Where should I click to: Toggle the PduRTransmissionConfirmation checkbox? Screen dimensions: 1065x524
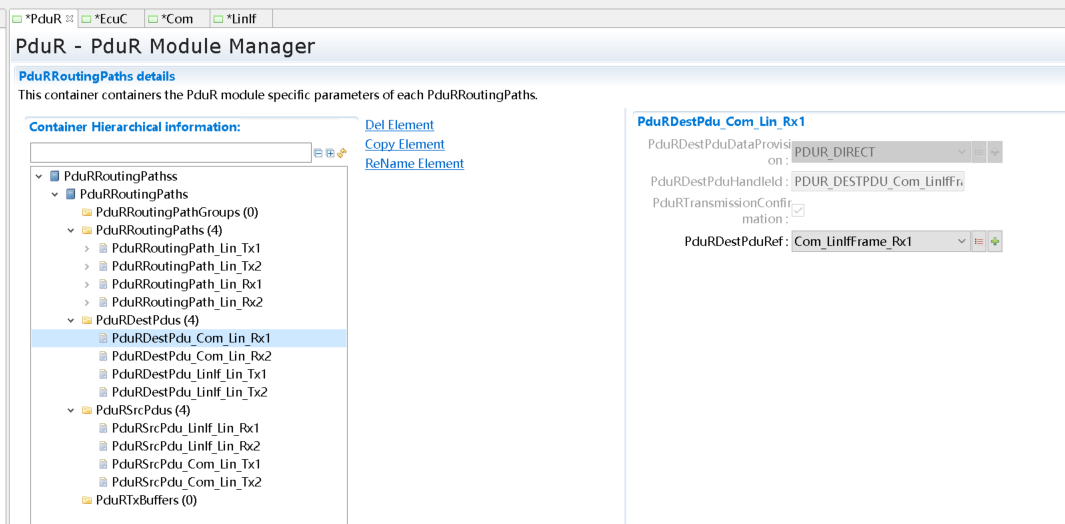pos(798,210)
